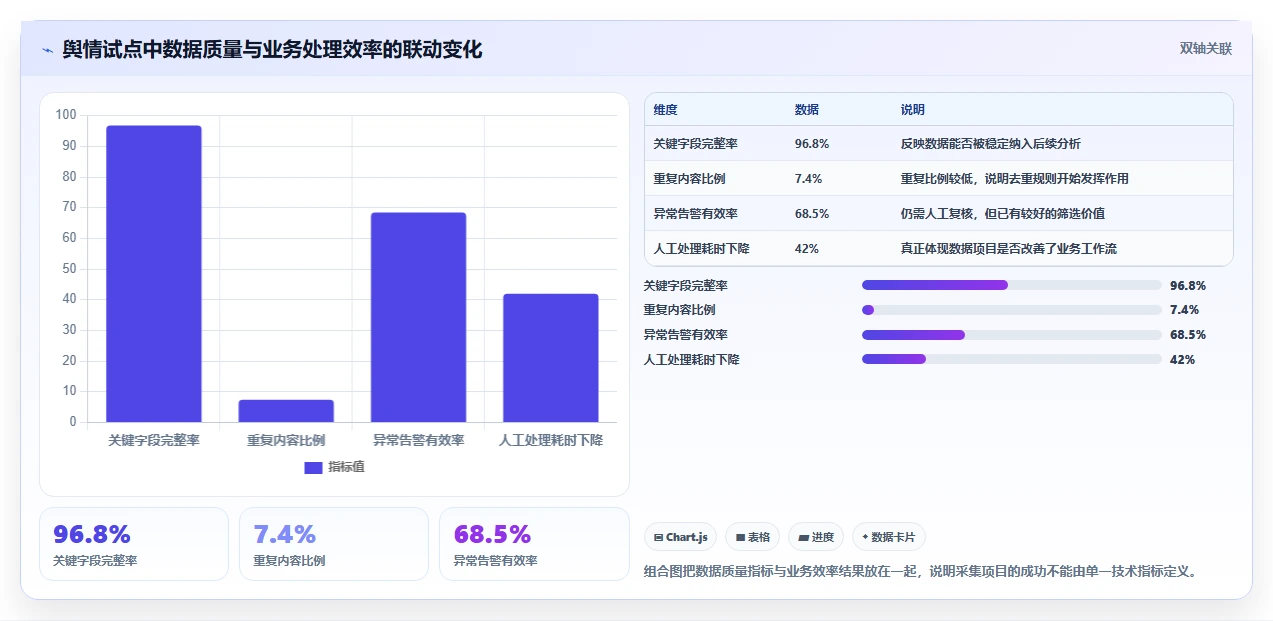Click the 双轴关联 label in the header
Image resolution: width=1273 pixels, height=621 pixels.
point(1205,48)
